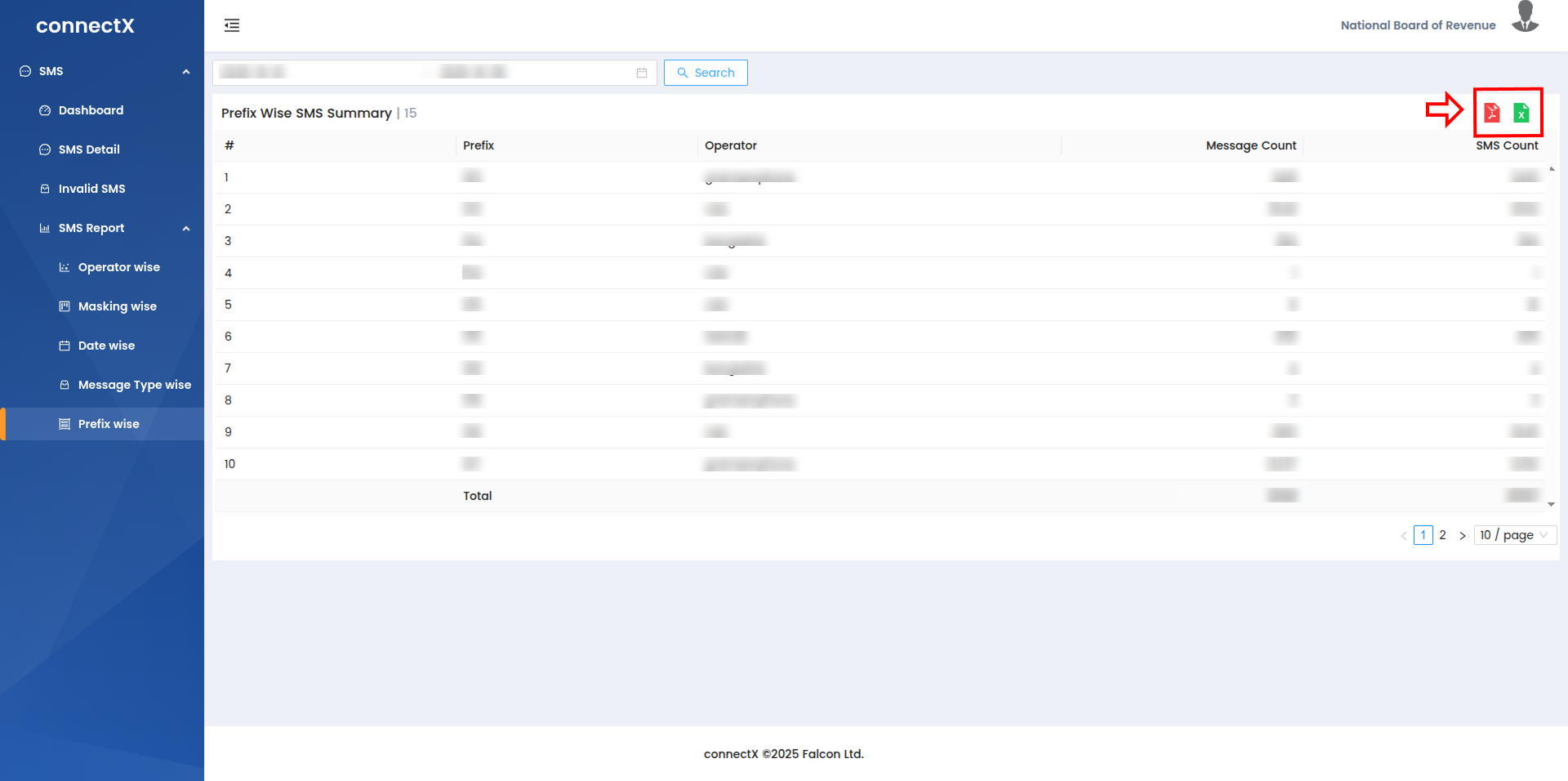Export the summary to Excel
This screenshot has height=781, width=1568.
point(1521,113)
